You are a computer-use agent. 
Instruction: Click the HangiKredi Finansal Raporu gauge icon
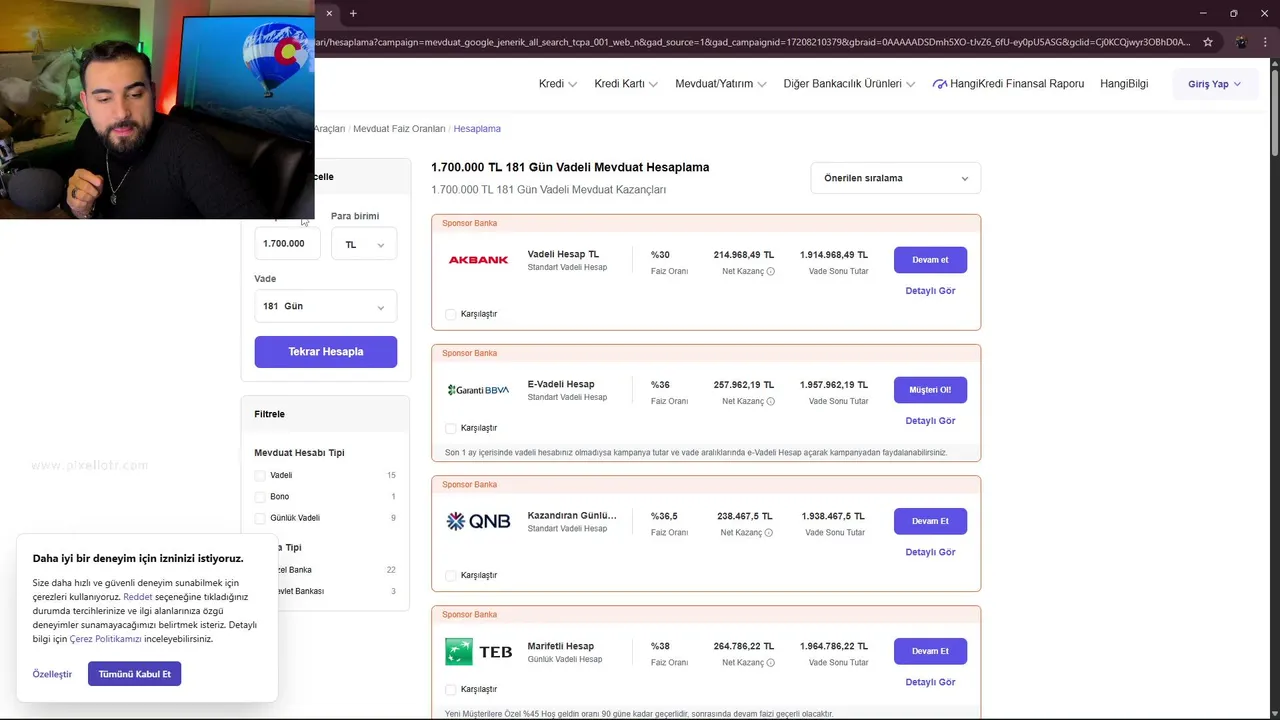(939, 84)
